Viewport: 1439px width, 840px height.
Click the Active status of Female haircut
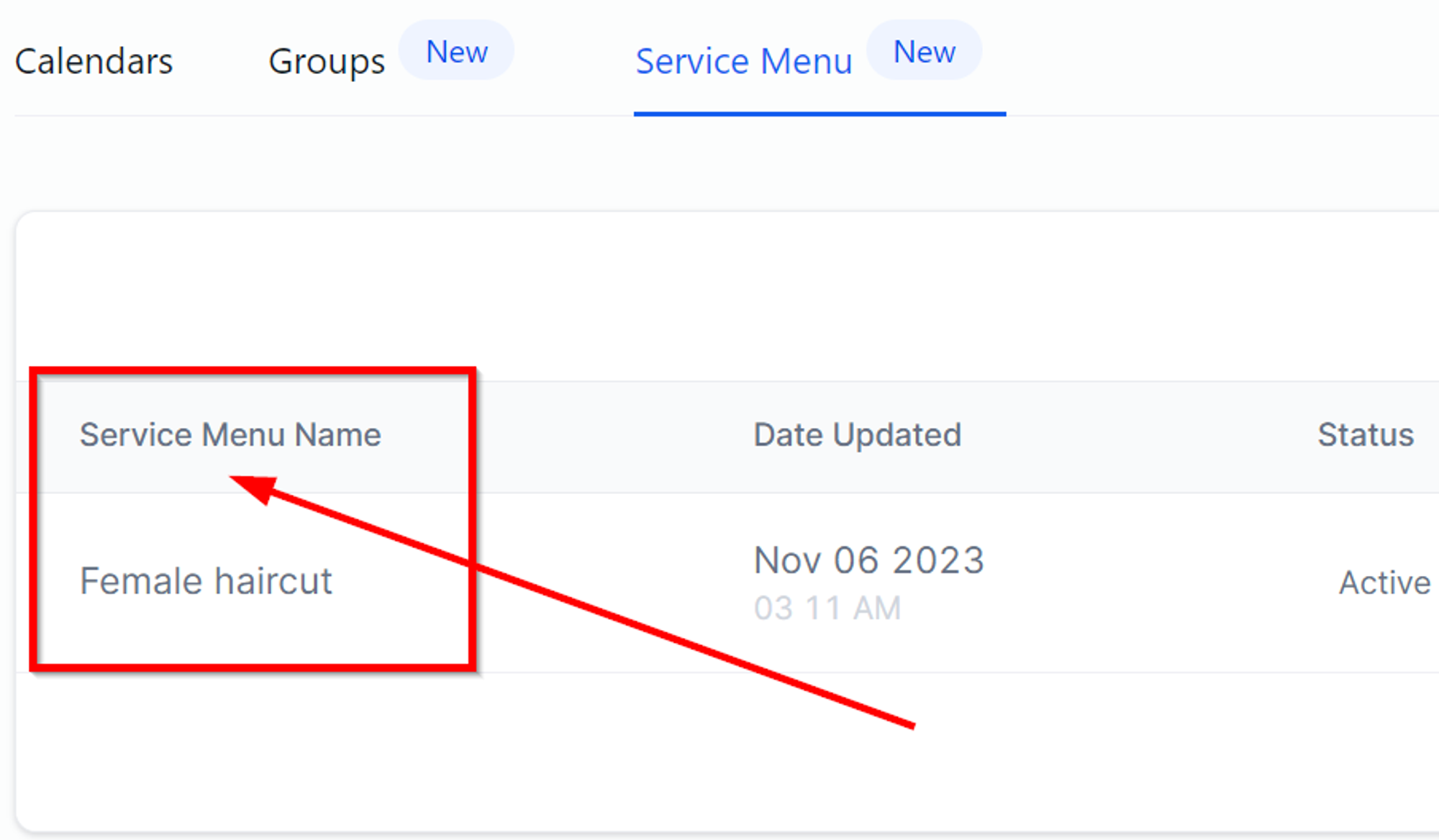point(1384,583)
